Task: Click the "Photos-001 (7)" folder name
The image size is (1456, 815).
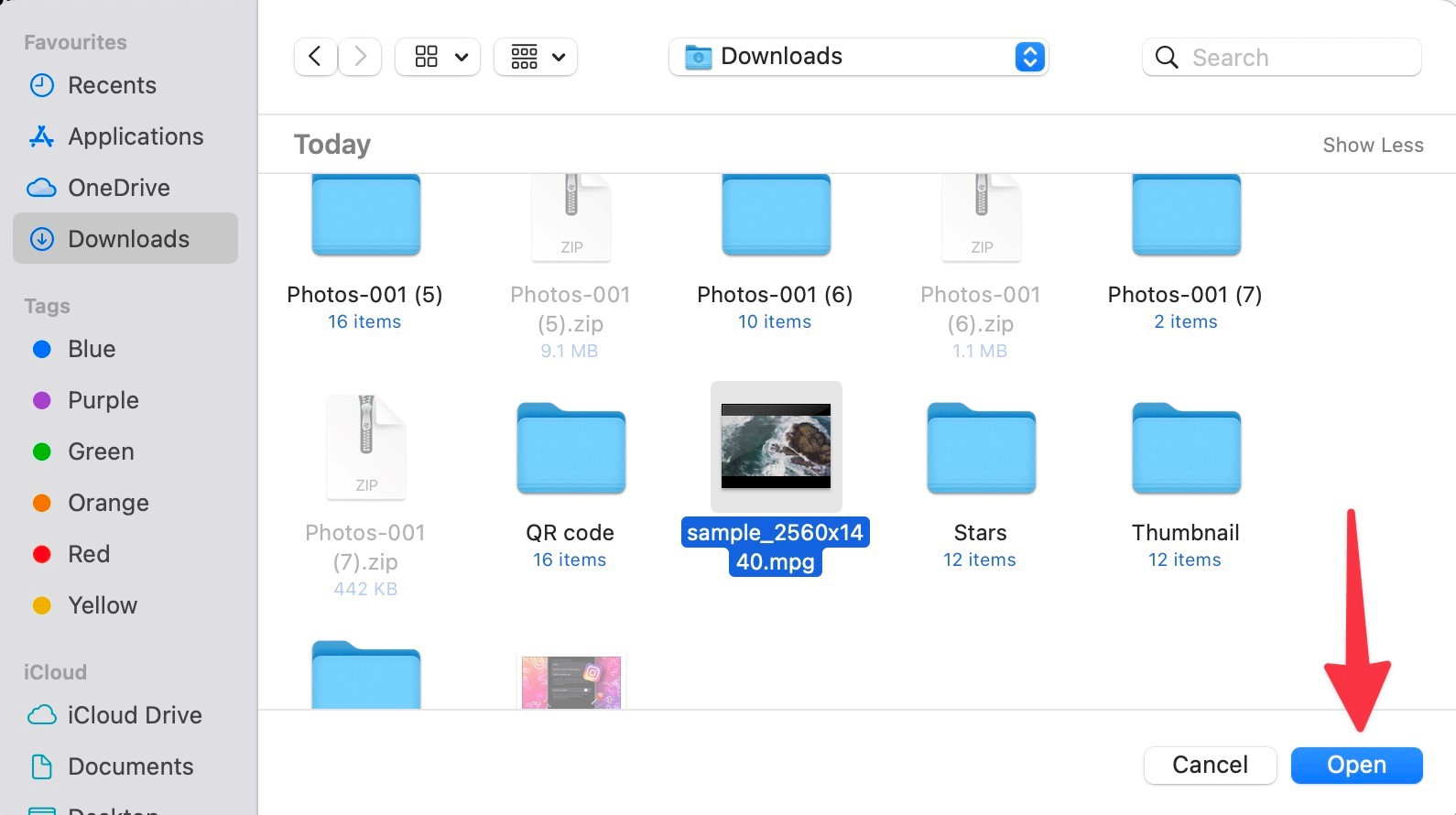Action: [x=1185, y=295]
